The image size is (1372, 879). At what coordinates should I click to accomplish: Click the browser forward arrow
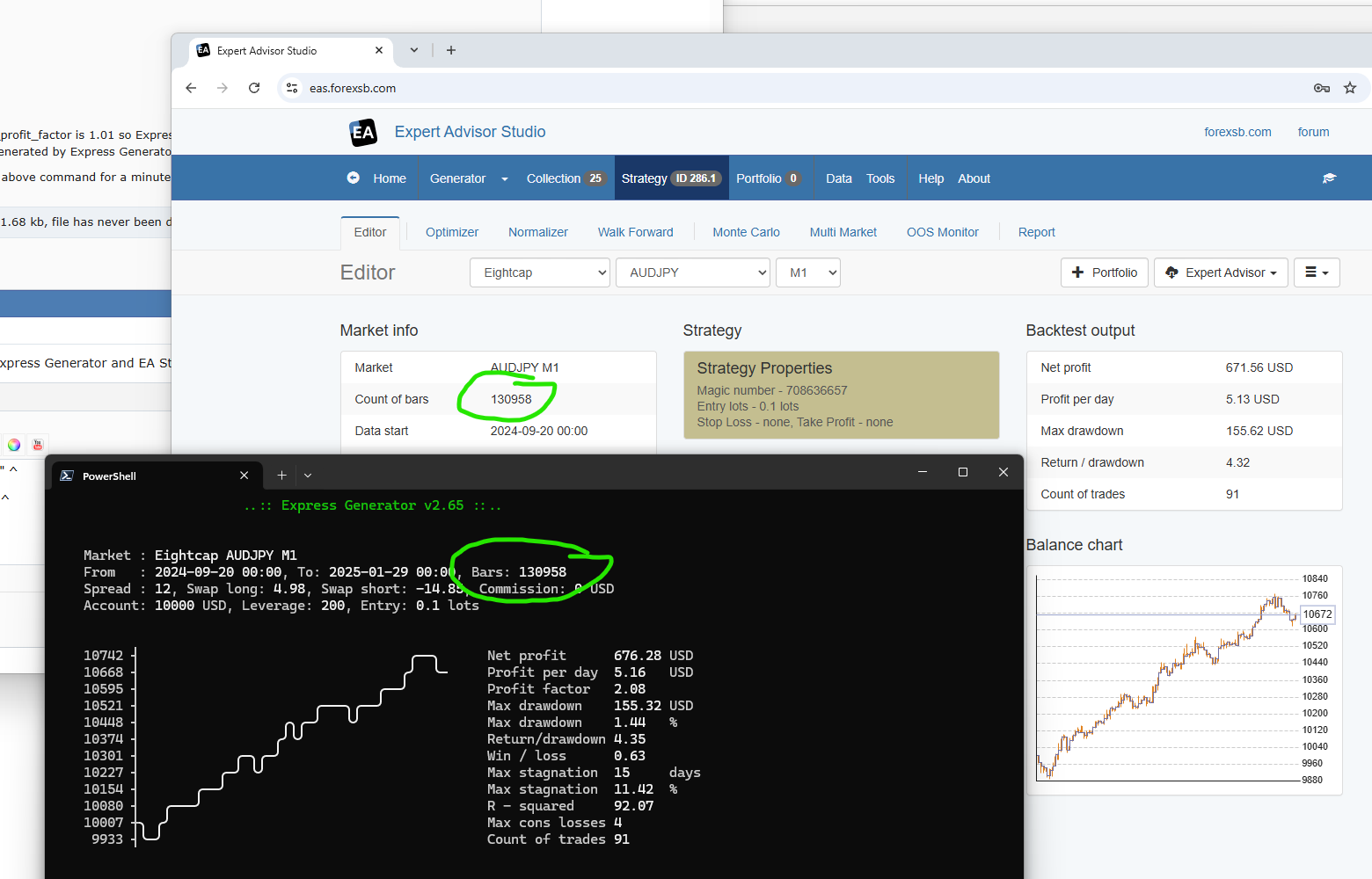[223, 88]
